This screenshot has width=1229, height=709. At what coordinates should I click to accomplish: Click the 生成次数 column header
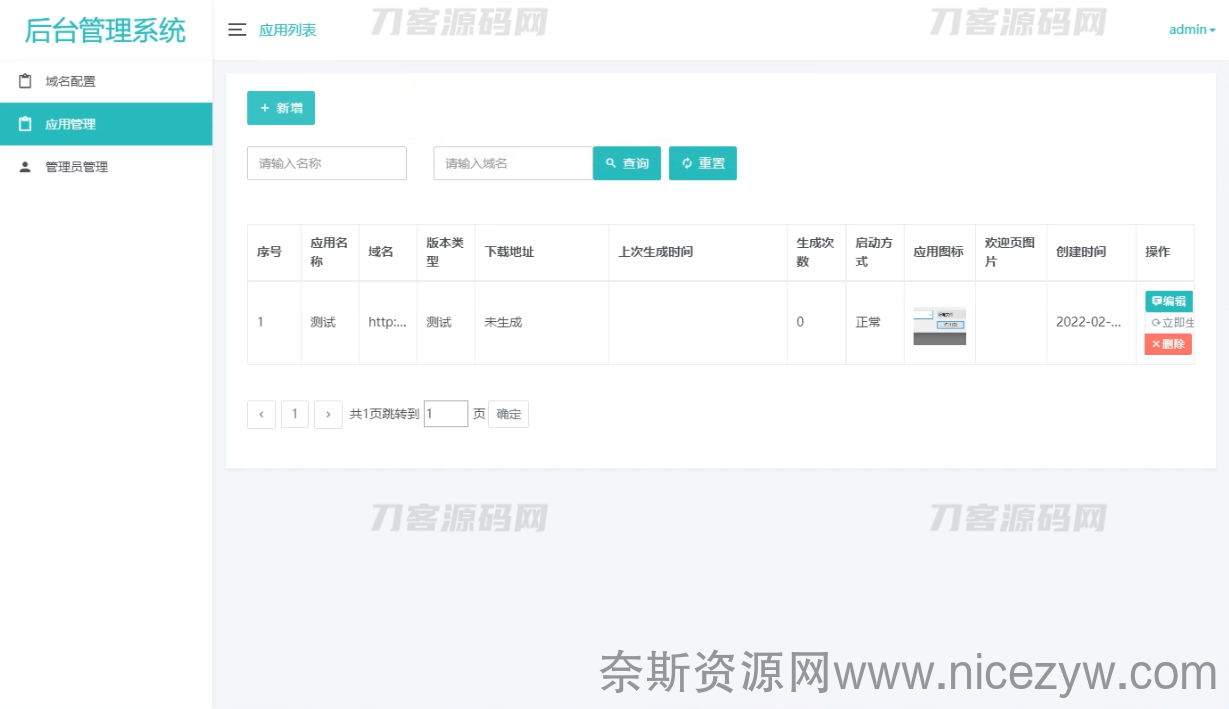[x=815, y=252]
